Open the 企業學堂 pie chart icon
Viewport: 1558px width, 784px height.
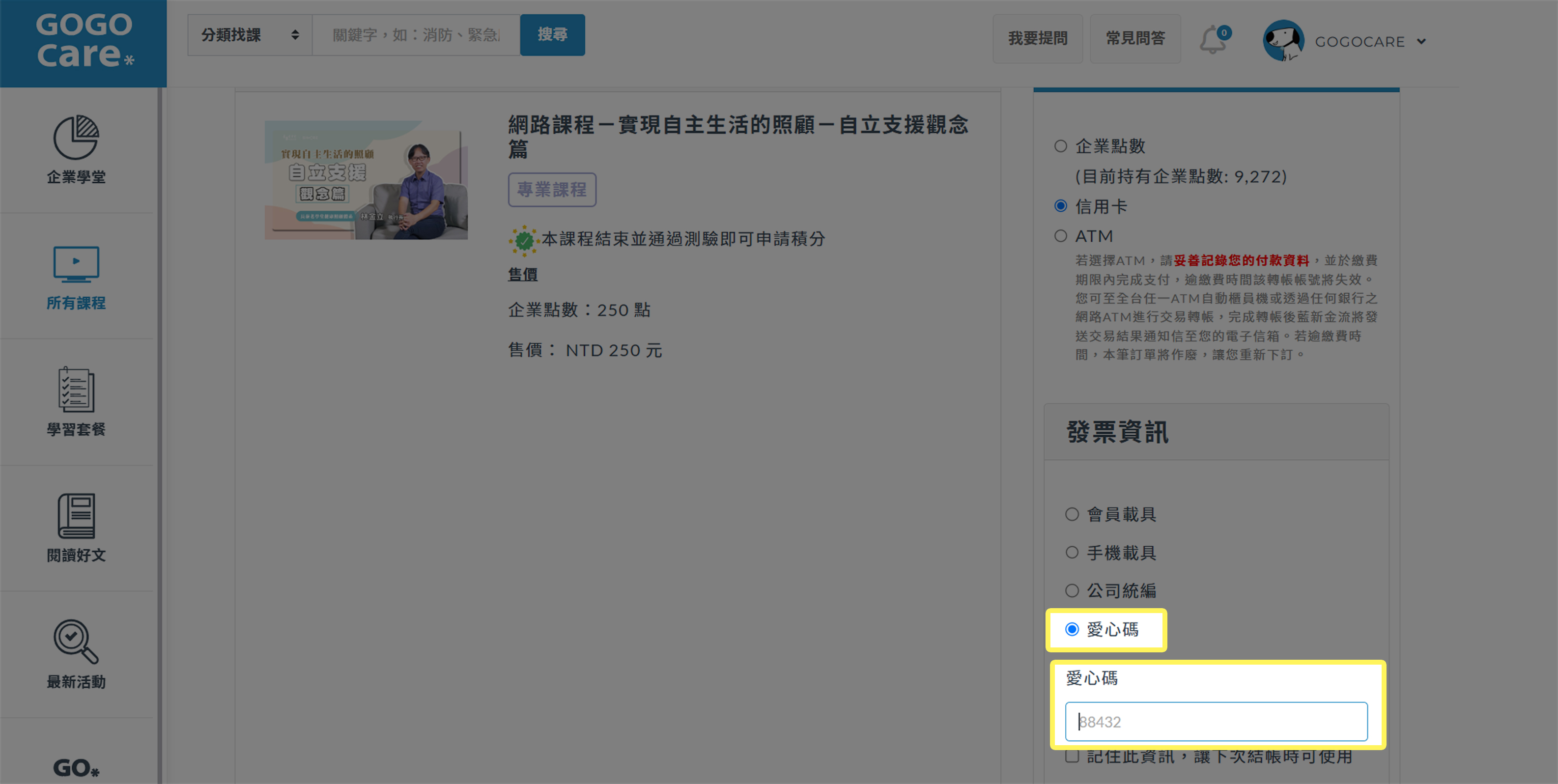(76, 138)
